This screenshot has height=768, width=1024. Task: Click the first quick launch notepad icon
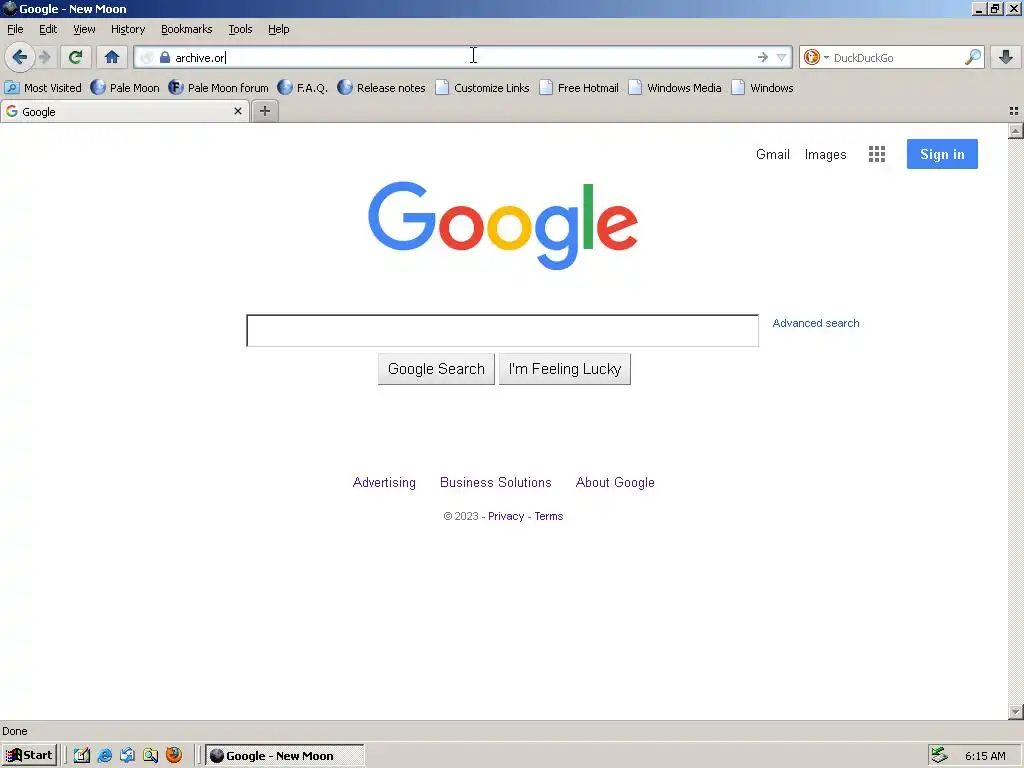[x=82, y=756]
